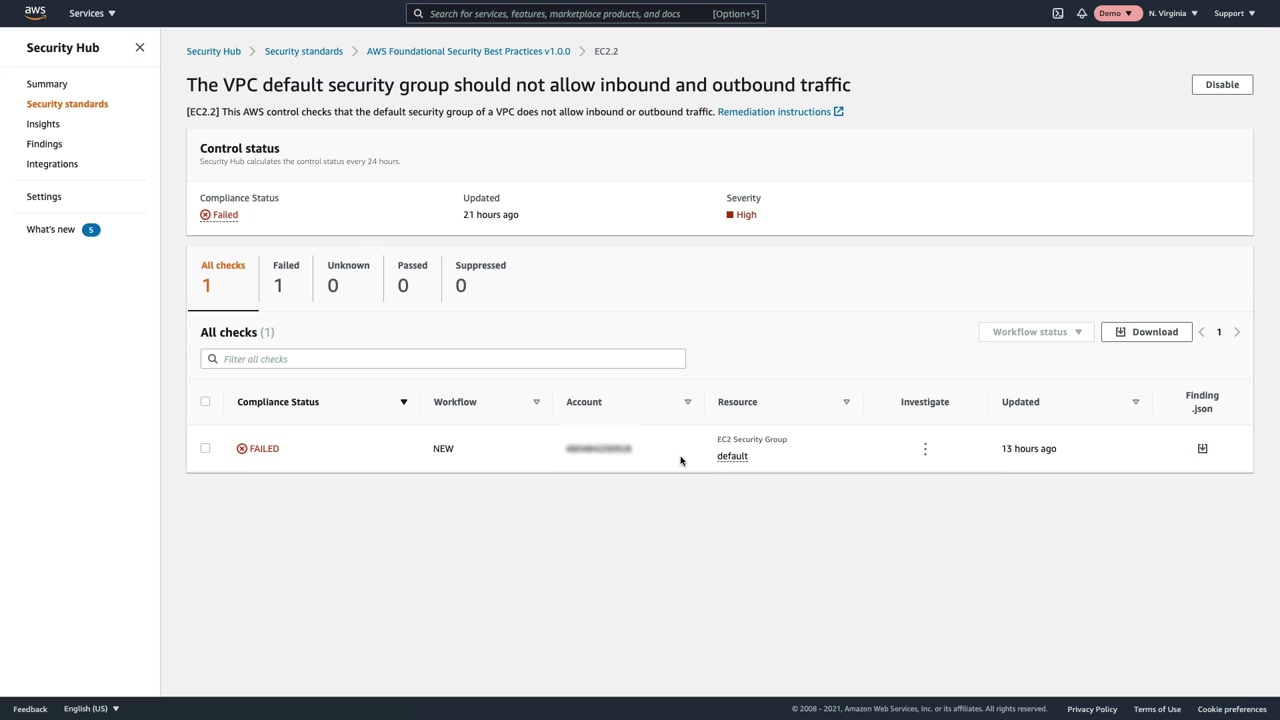Open the Investigate three-dot menu
Image resolution: width=1280 pixels, height=720 pixels.
coord(925,449)
